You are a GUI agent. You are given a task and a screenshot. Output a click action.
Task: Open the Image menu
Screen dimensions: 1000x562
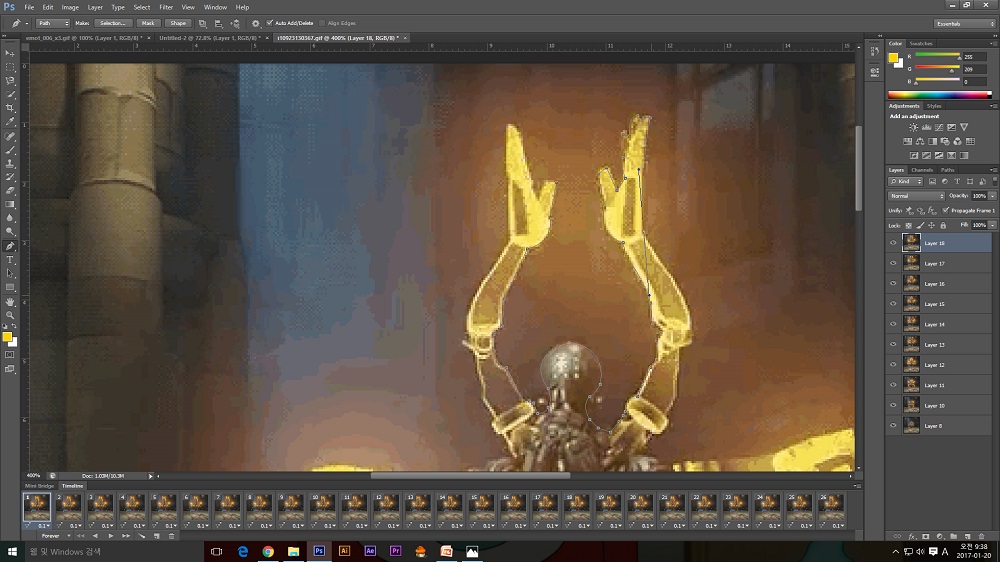70,7
